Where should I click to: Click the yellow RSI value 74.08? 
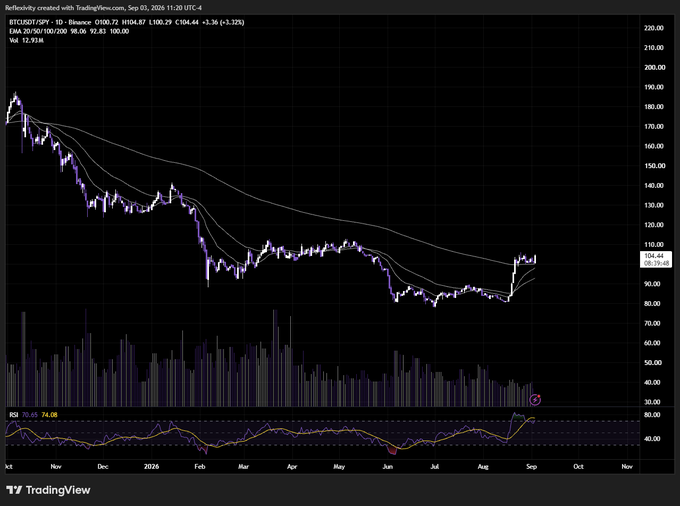[x=49, y=415]
